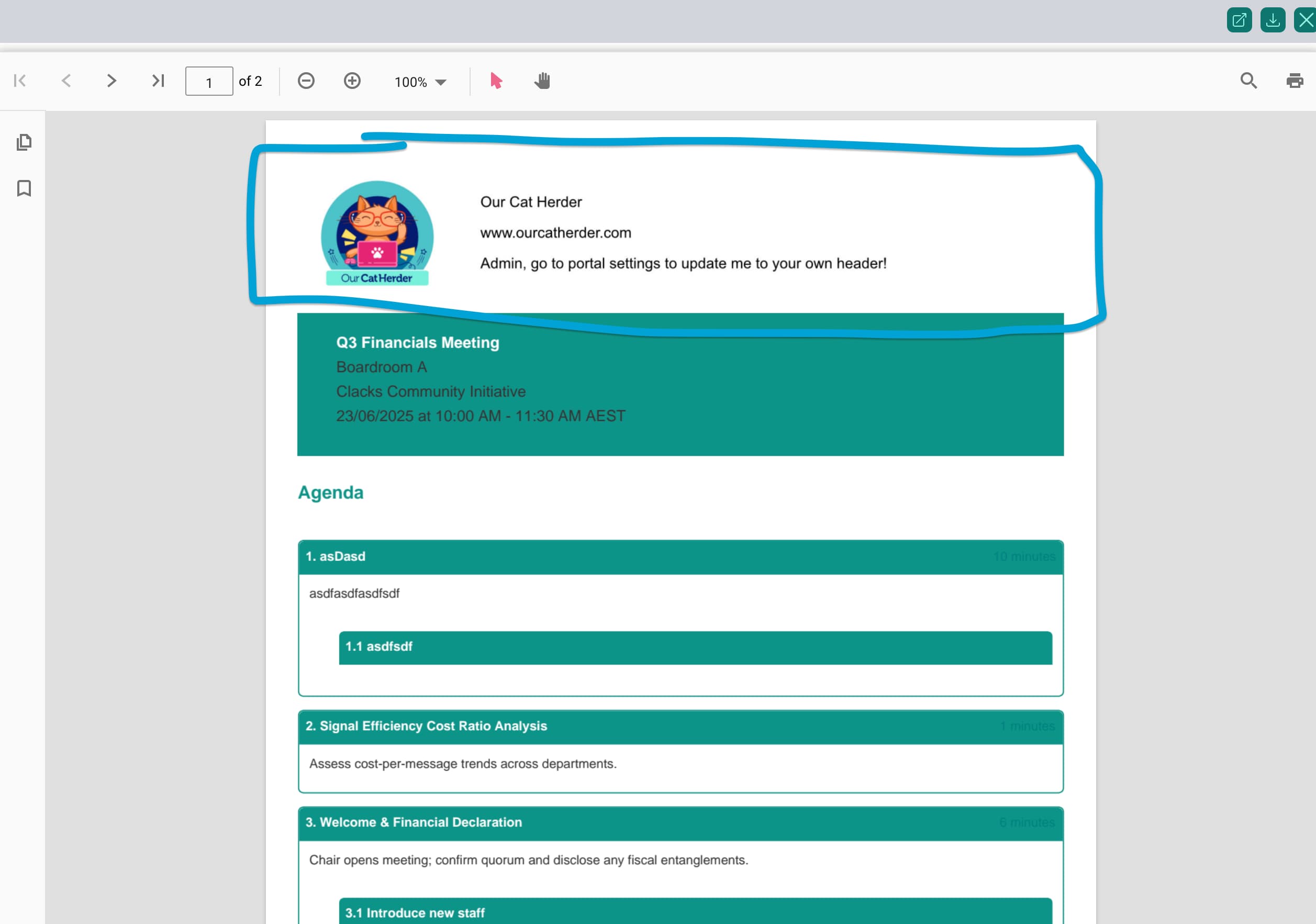The height and width of the screenshot is (924, 1316).
Task: Toggle the current zoom mode selector
Action: click(440, 82)
